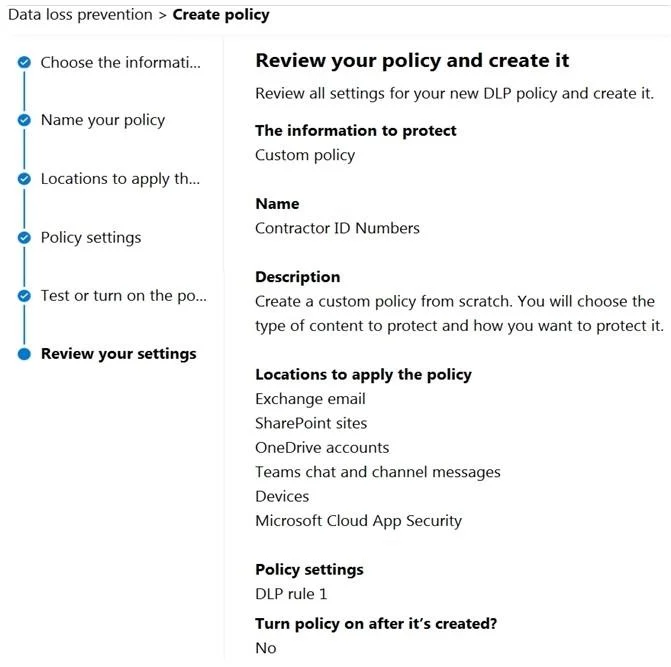Click the checkmark icon next to Name your policy
The image size is (671, 667).
click(24, 120)
